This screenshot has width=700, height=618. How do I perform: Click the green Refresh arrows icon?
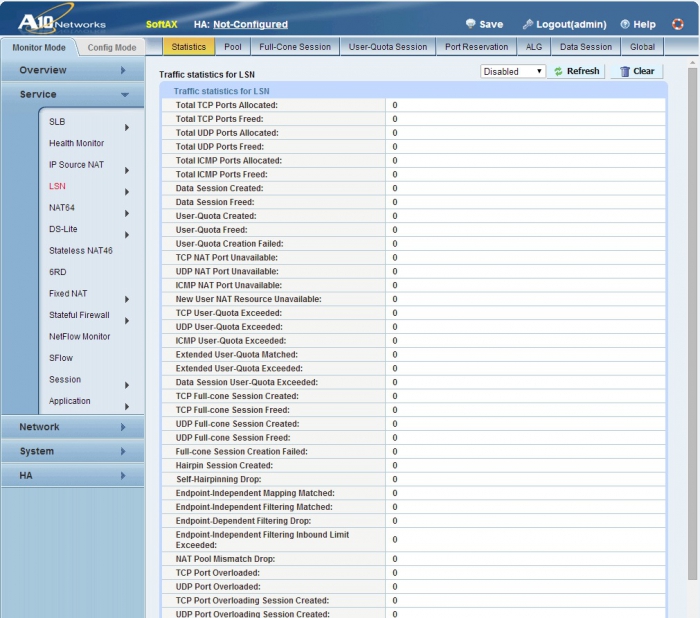tap(558, 71)
